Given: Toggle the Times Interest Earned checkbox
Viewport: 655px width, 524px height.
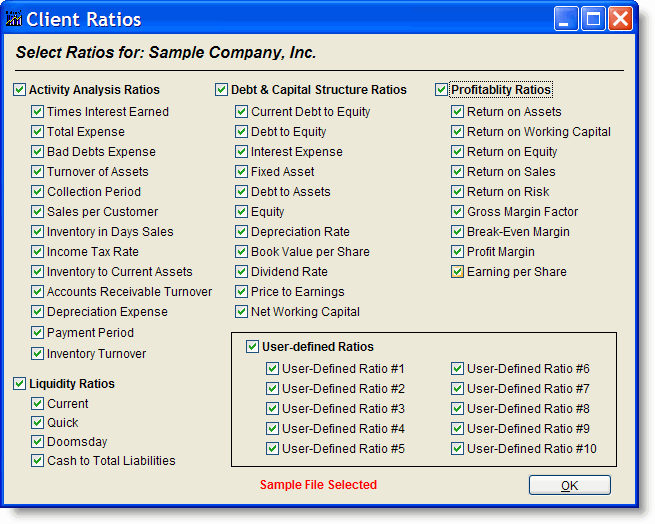Looking at the screenshot, I should coord(37,112).
